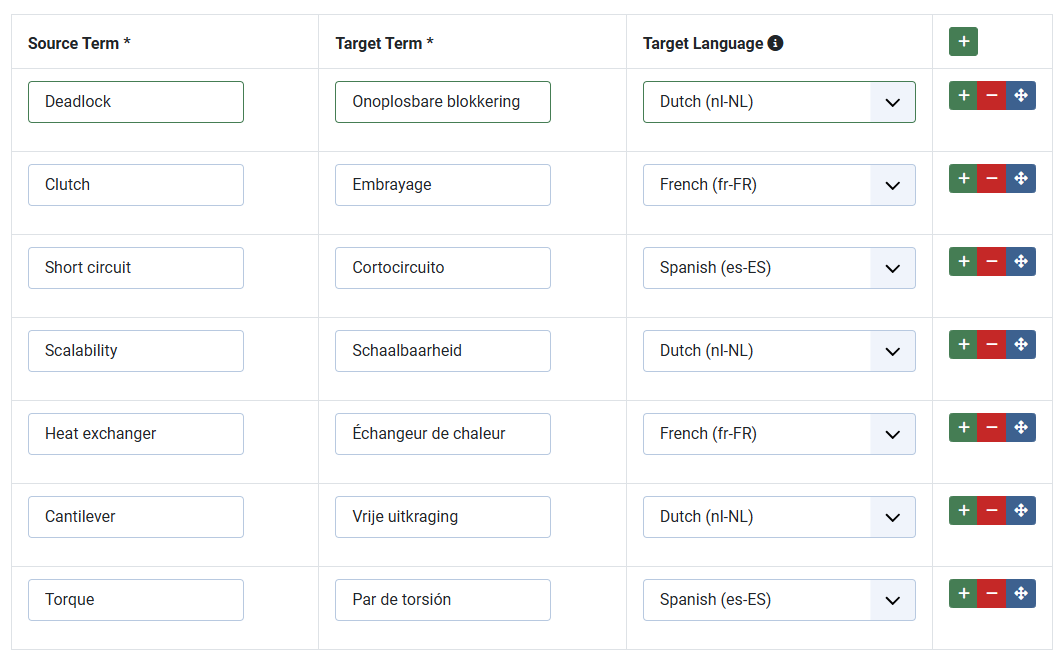The image size is (1064, 664).
Task: Edit the Par de torsión target field
Action: [443, 600]
